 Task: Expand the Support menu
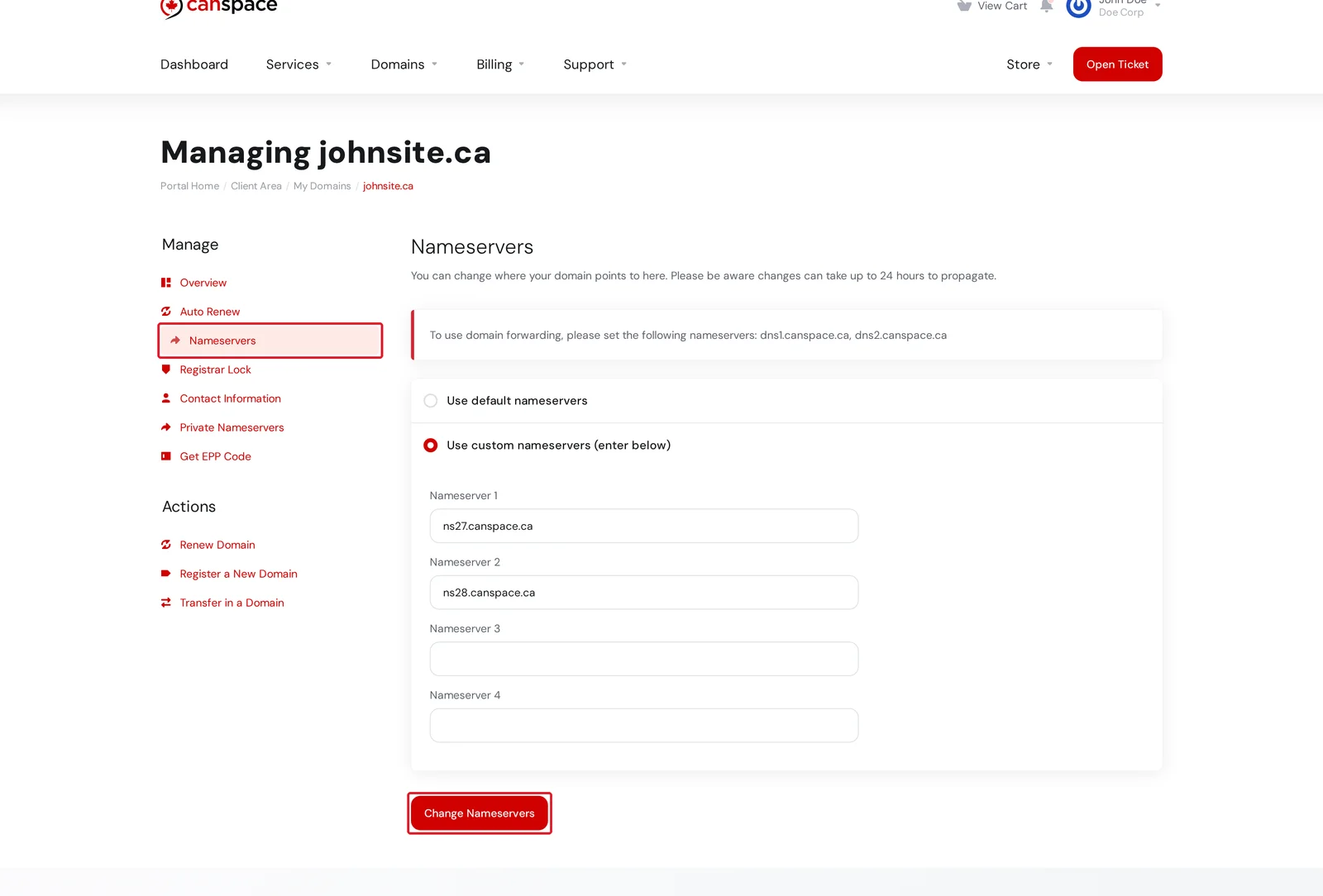595,64
